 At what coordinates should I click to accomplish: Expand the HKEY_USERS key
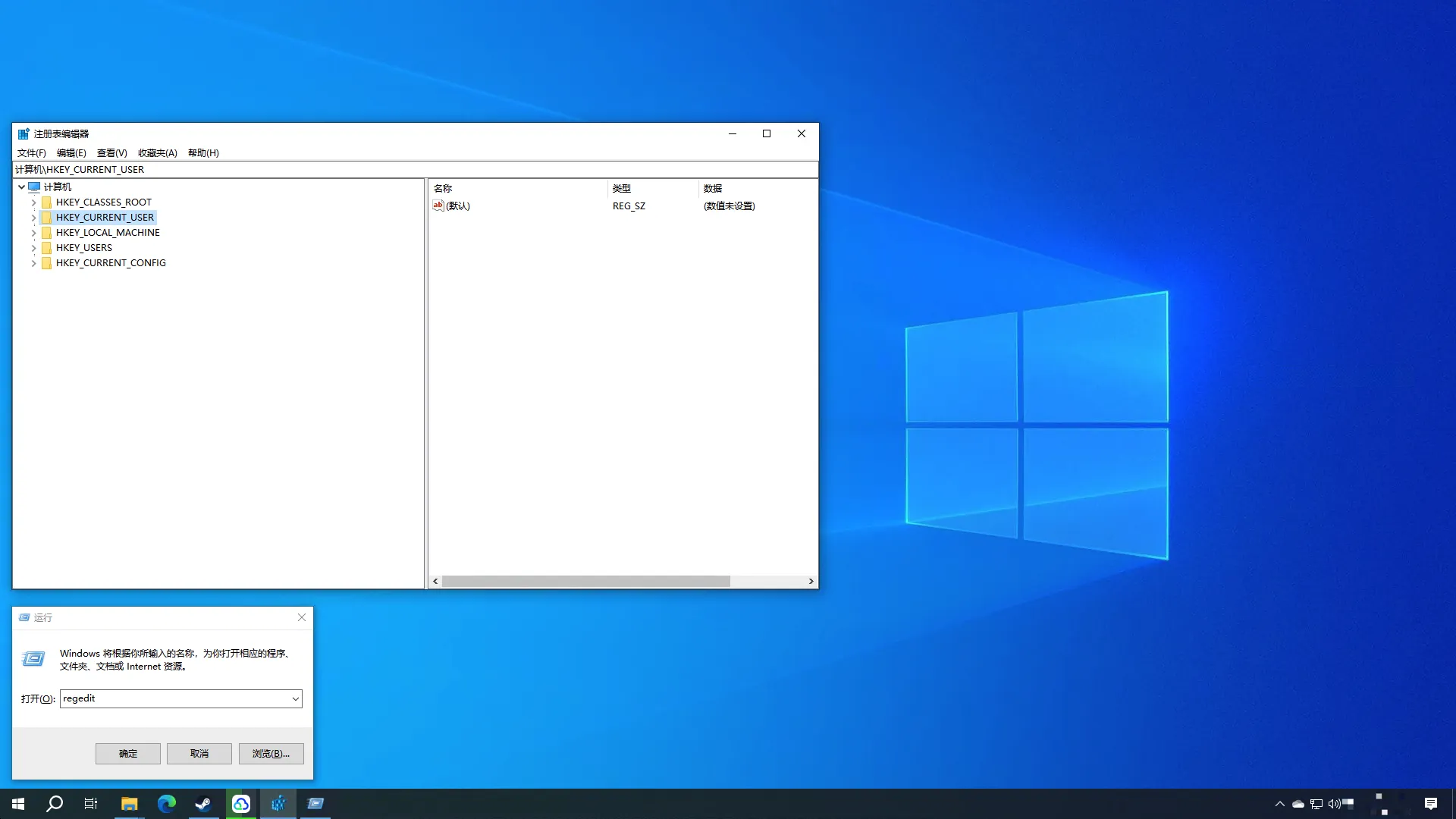click(33, 248)
